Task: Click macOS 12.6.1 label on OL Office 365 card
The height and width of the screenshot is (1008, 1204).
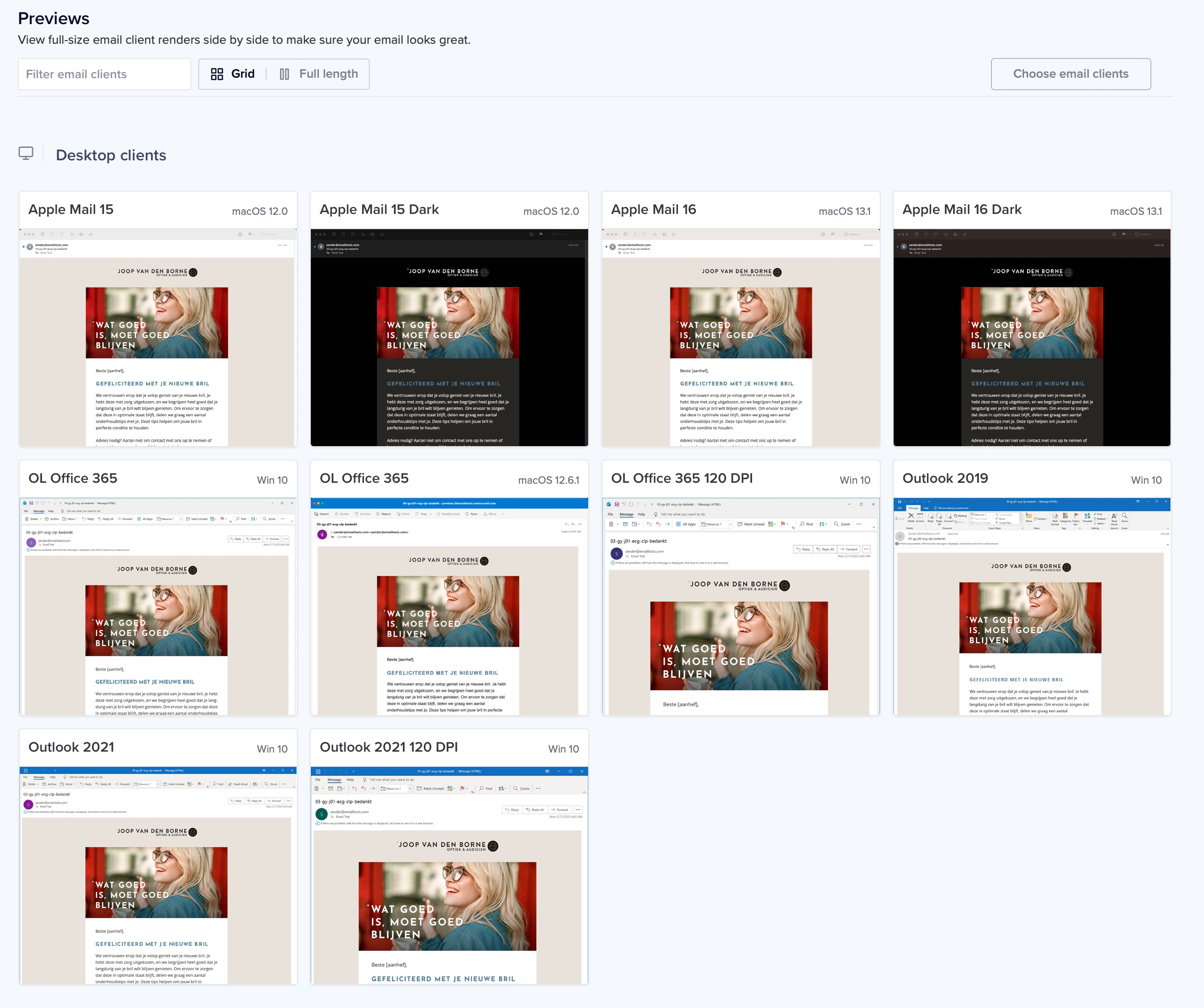Action: tap(549, 481)
